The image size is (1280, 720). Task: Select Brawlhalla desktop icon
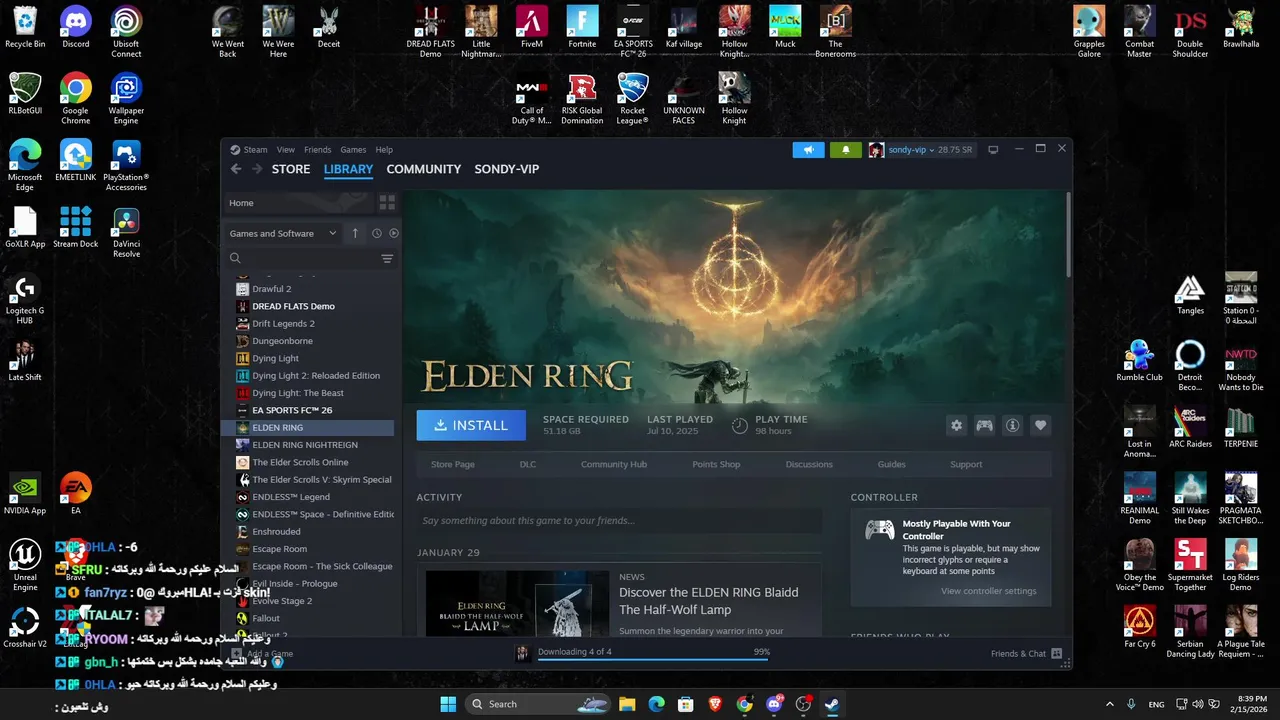tap(1241, 27)
